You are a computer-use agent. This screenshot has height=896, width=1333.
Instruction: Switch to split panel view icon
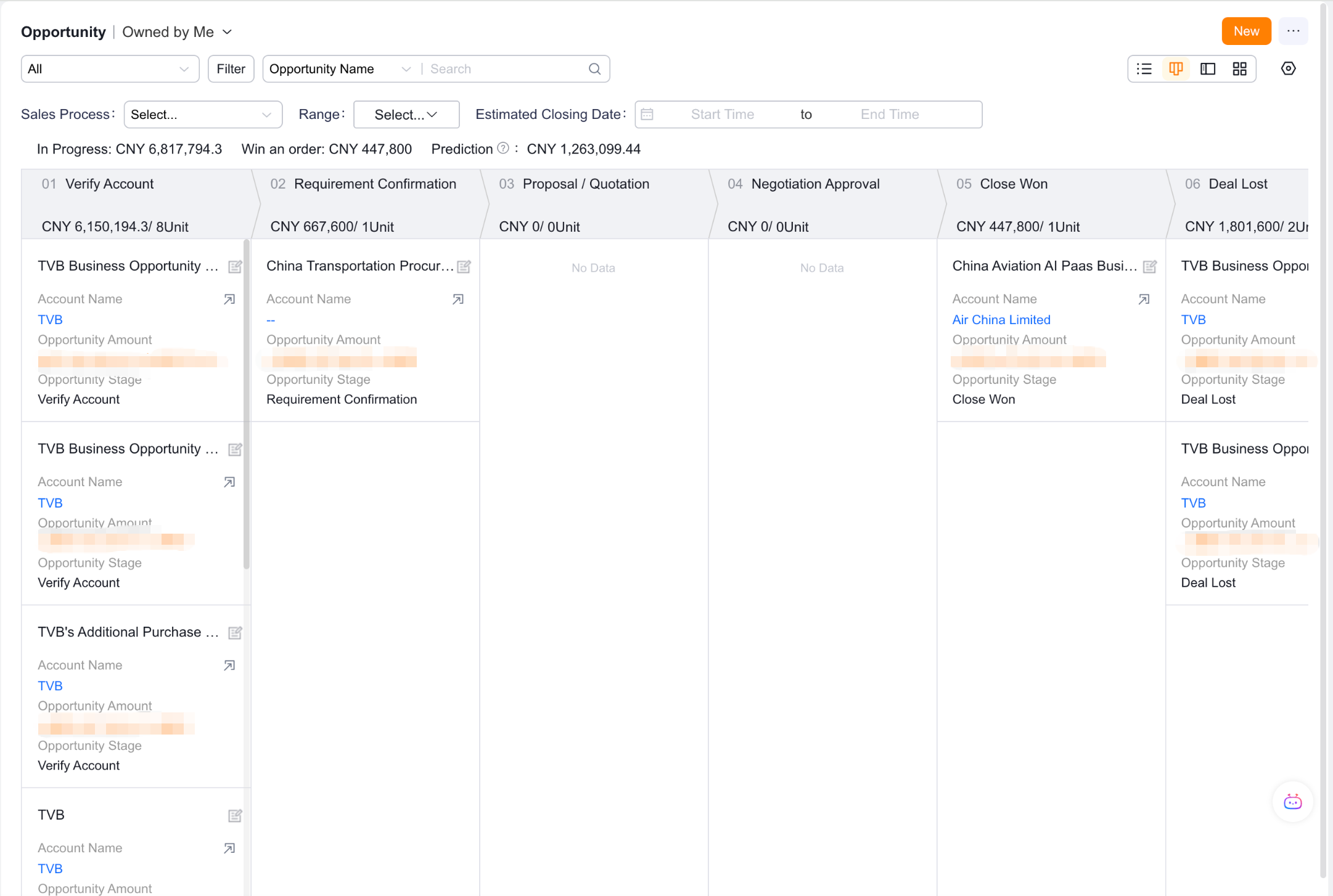point(1208,69)
